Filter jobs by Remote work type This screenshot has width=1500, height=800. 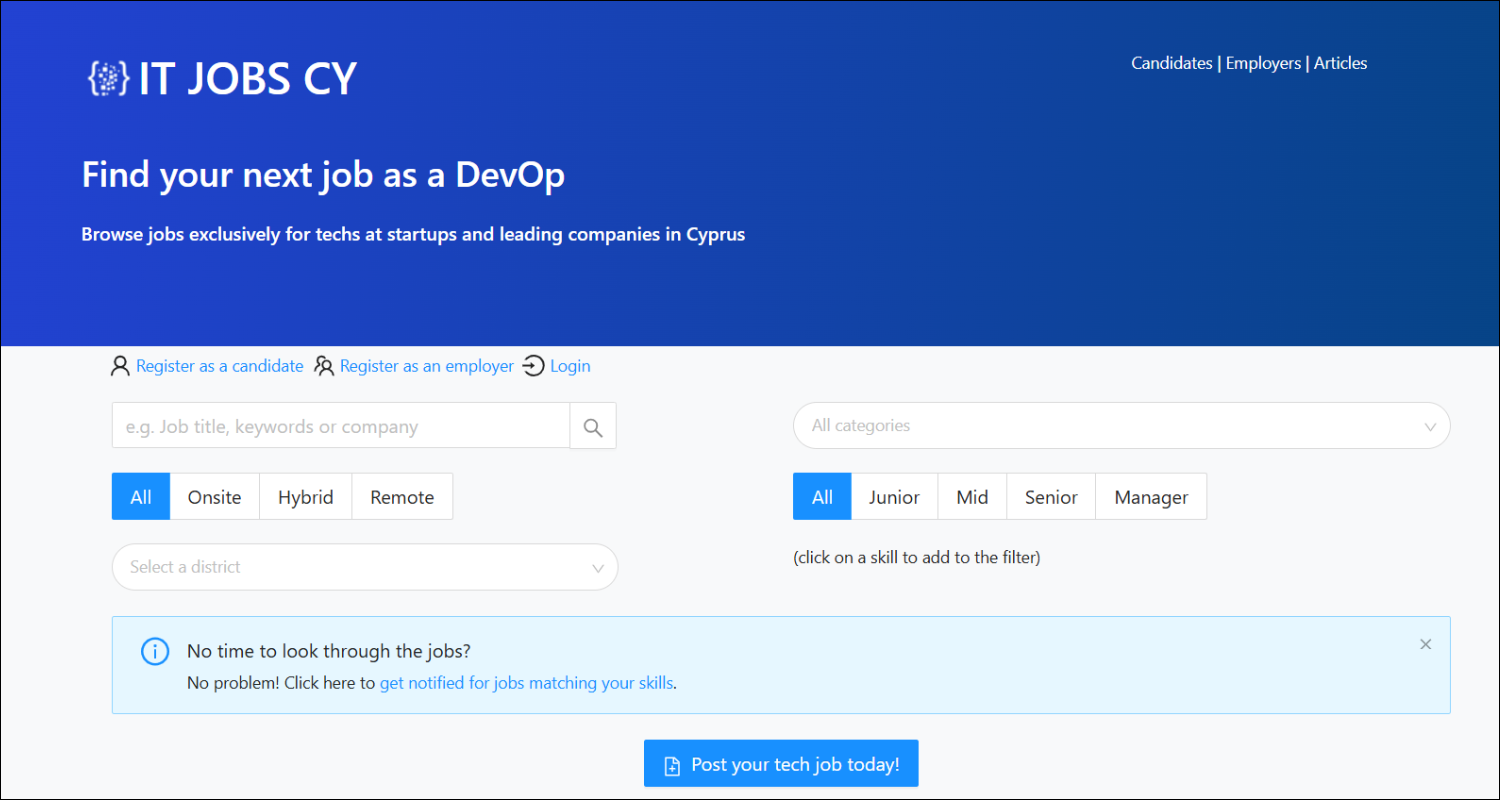pyautogui.click(x=402, y=496)
